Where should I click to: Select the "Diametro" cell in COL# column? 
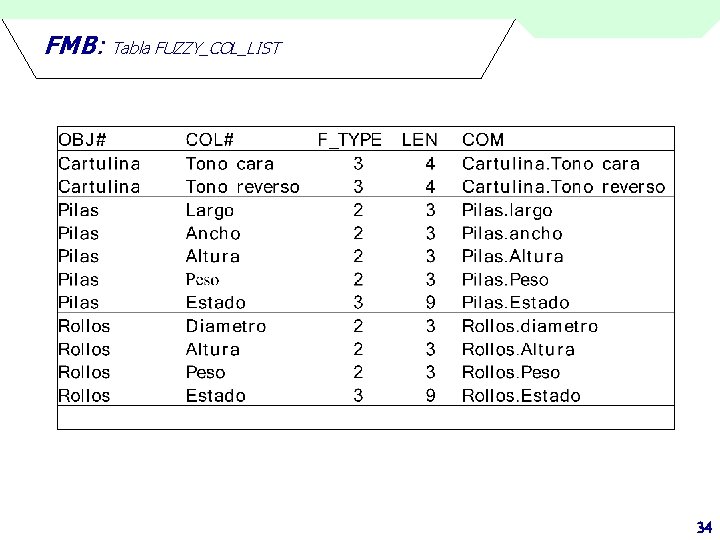coord(226,326)
